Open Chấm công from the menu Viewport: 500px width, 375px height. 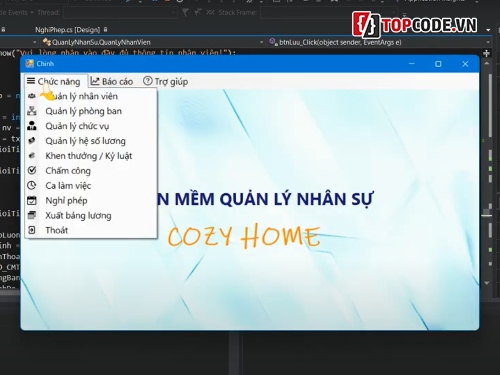[91, 171]
